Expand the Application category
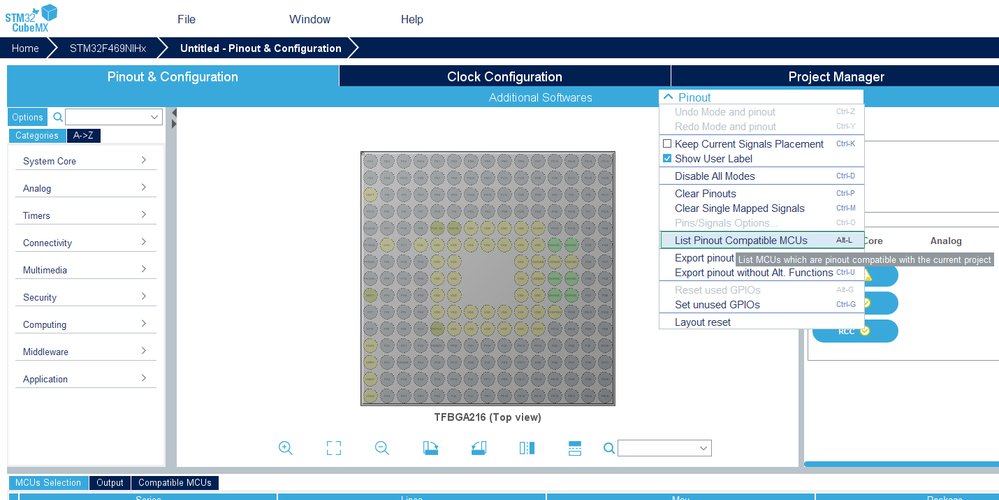999x500 pixels. point(85,378)
